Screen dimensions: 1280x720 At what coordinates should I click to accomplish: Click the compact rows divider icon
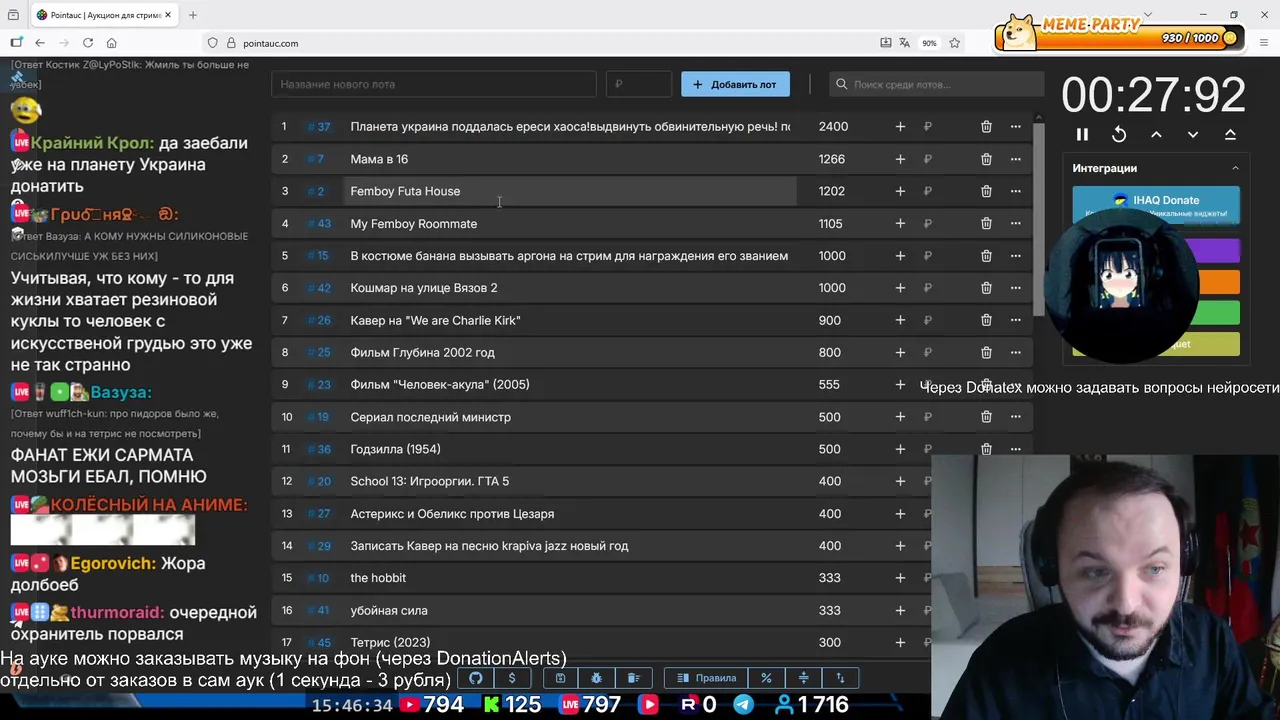tap(803, 678)
